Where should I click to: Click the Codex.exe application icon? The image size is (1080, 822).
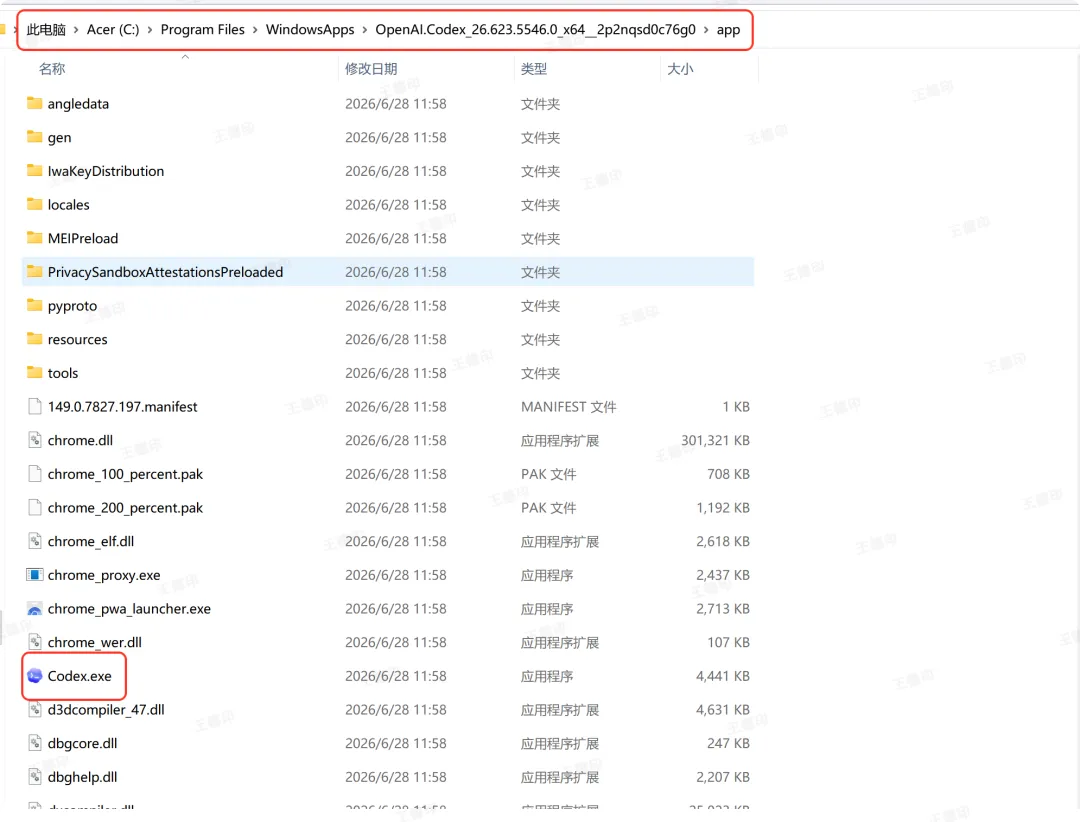click(34, 676)
